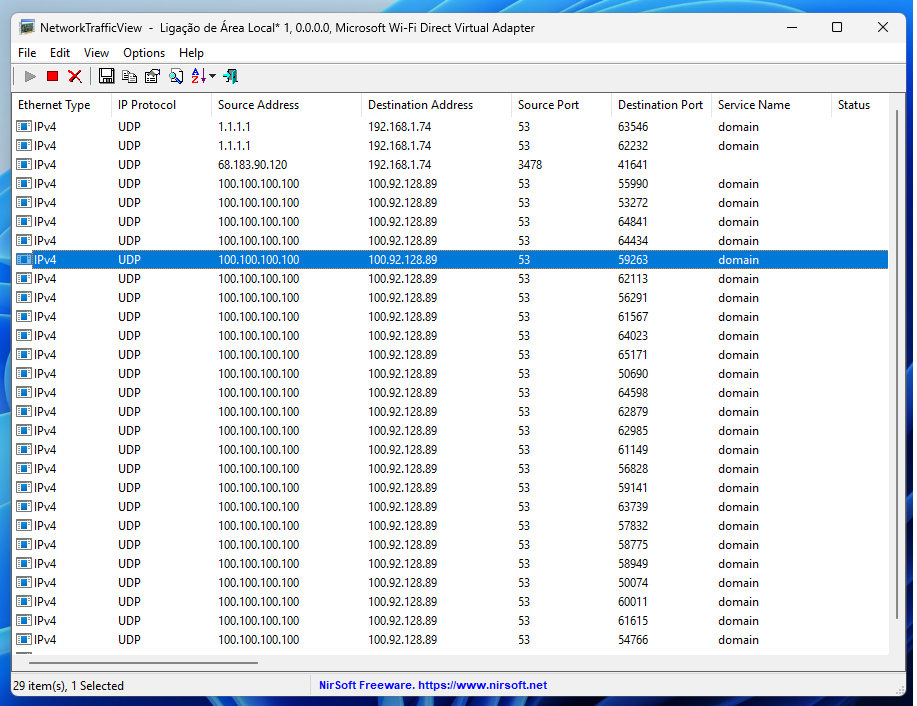The image size is (917, 706).
Task: Click destination port 56828
Action: point(633,469)
